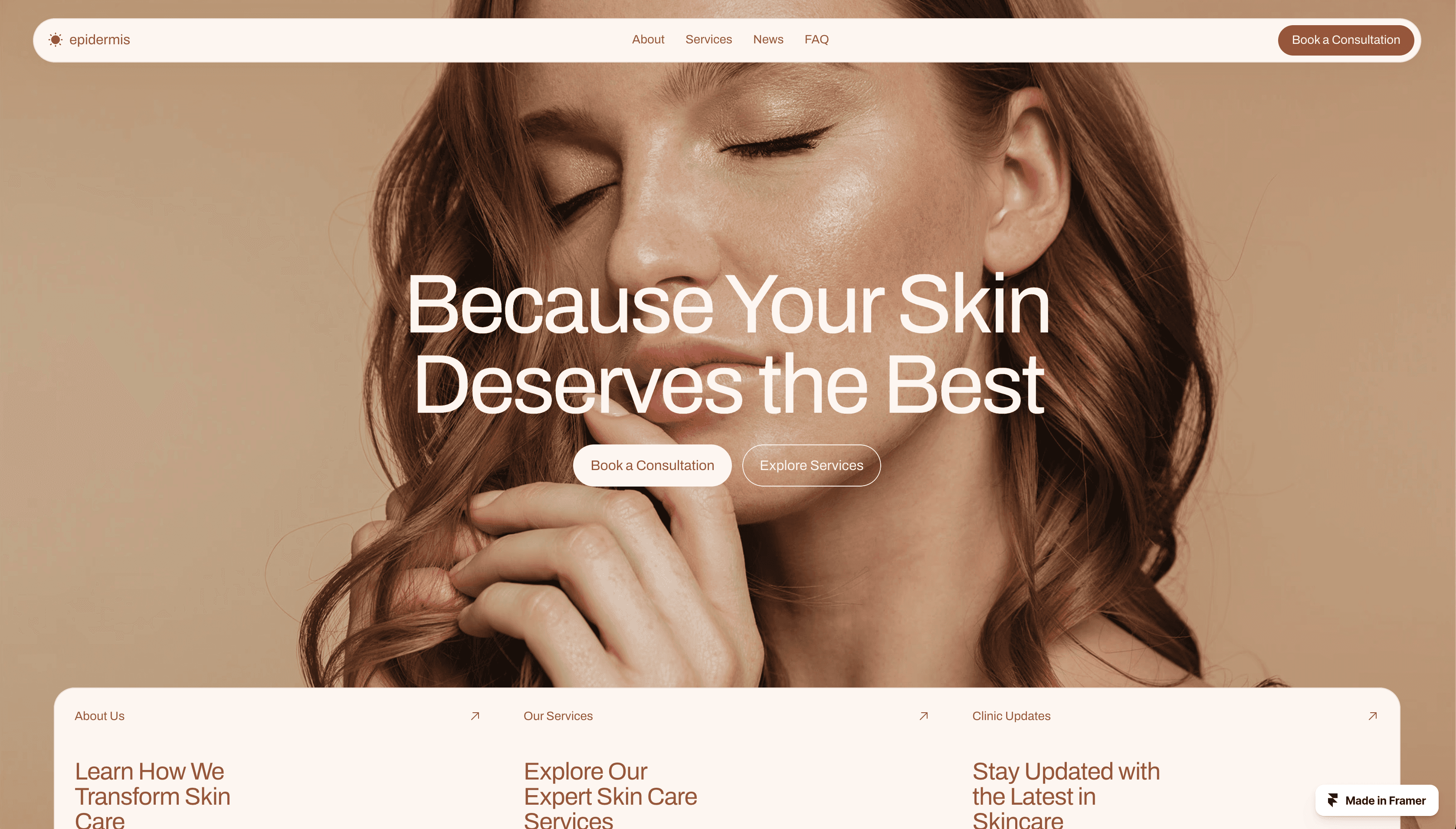Go to the News page
Viewport: 1456px width, 829px height.
[x=768, y=39]
